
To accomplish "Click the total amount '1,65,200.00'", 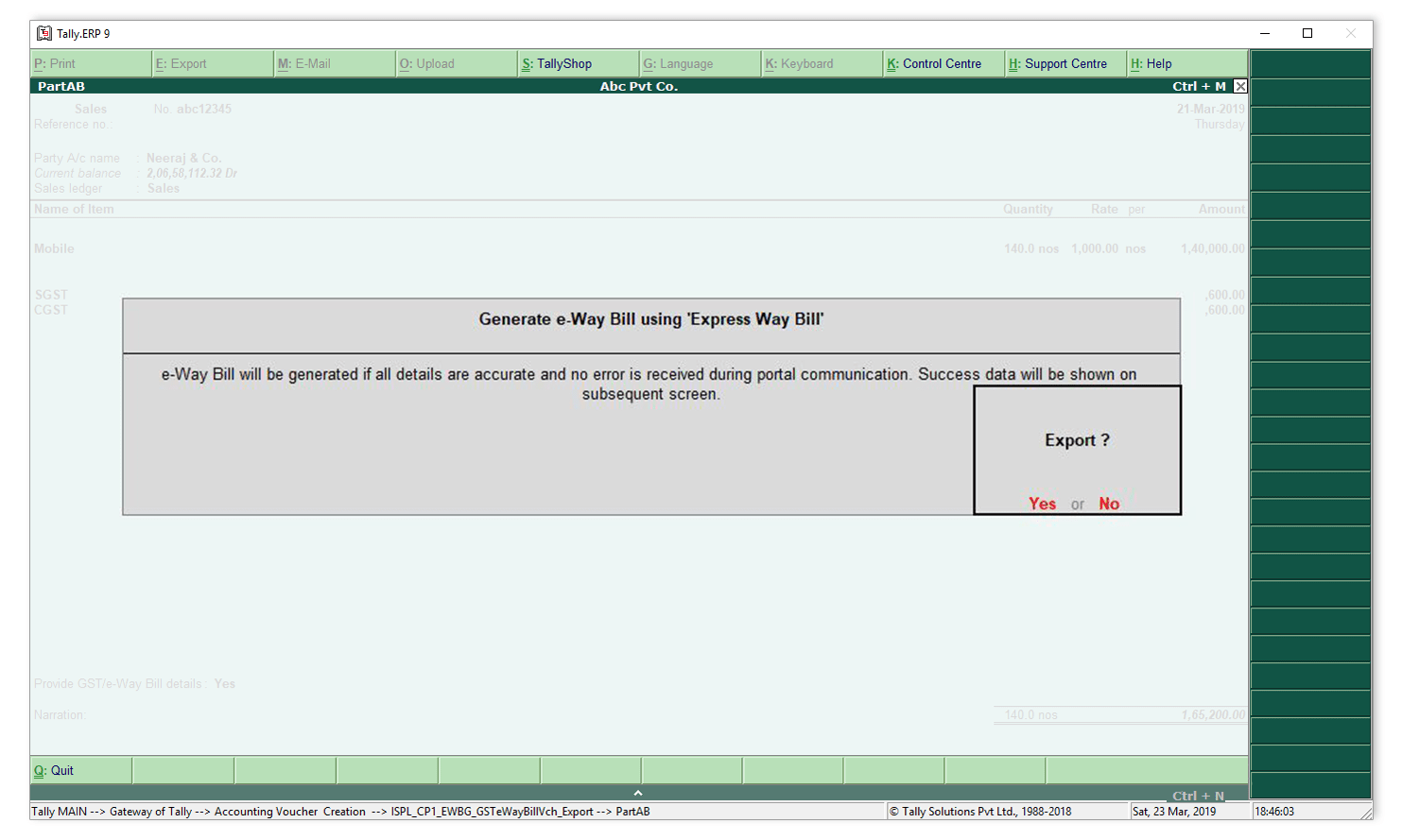I will 1214,715.
